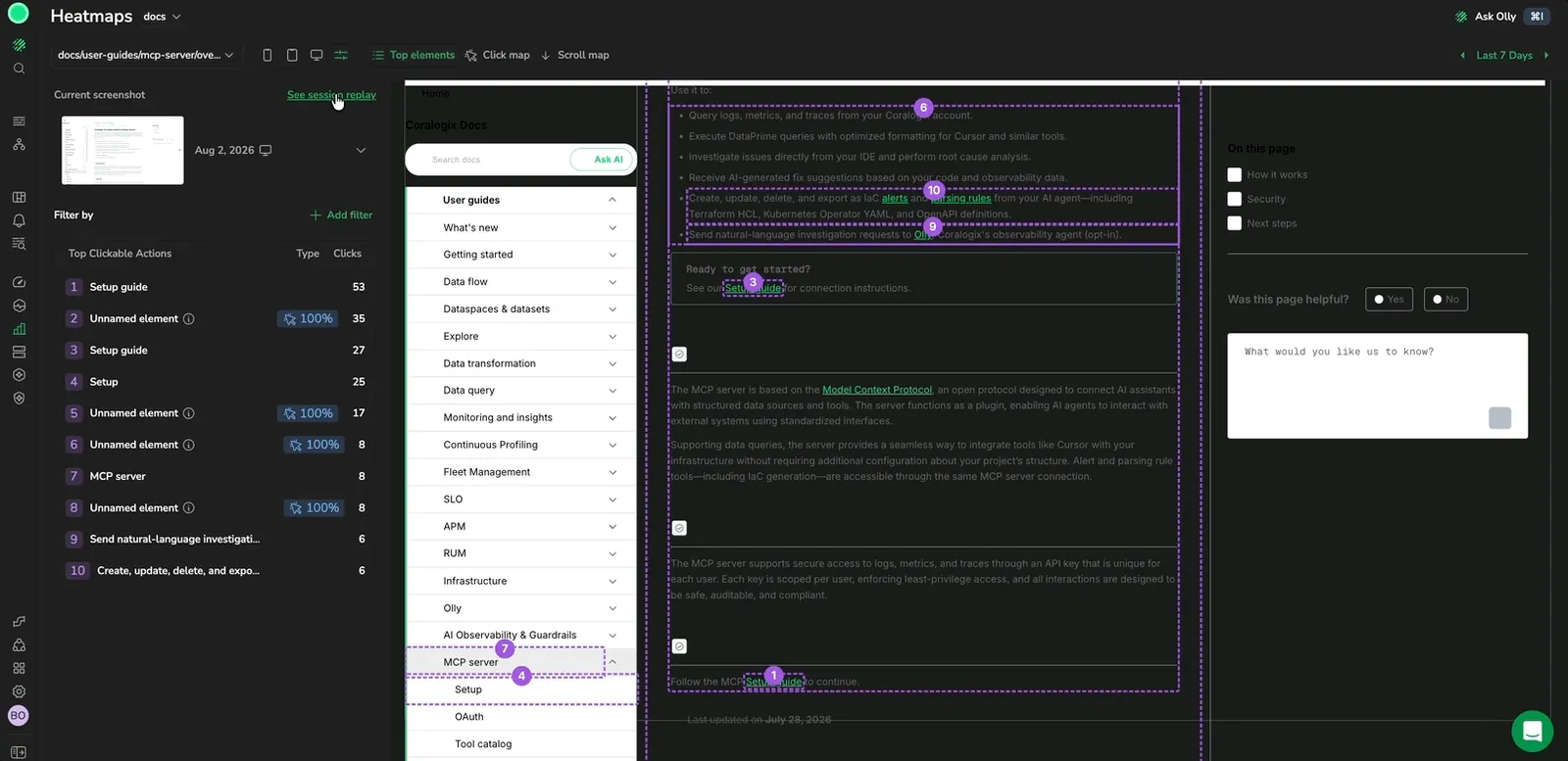Collapse the MCP server chevron
1568x761 pixels.
click(612, 662)
